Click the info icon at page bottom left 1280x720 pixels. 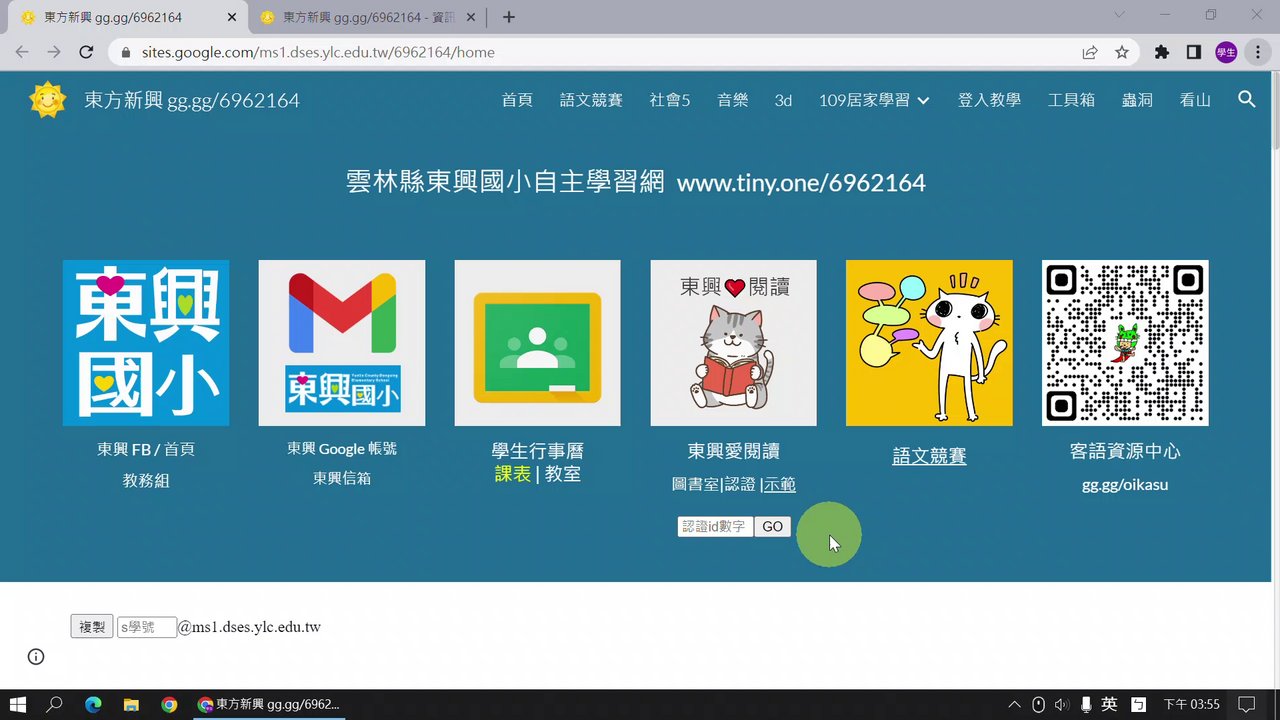click(36, 657)
